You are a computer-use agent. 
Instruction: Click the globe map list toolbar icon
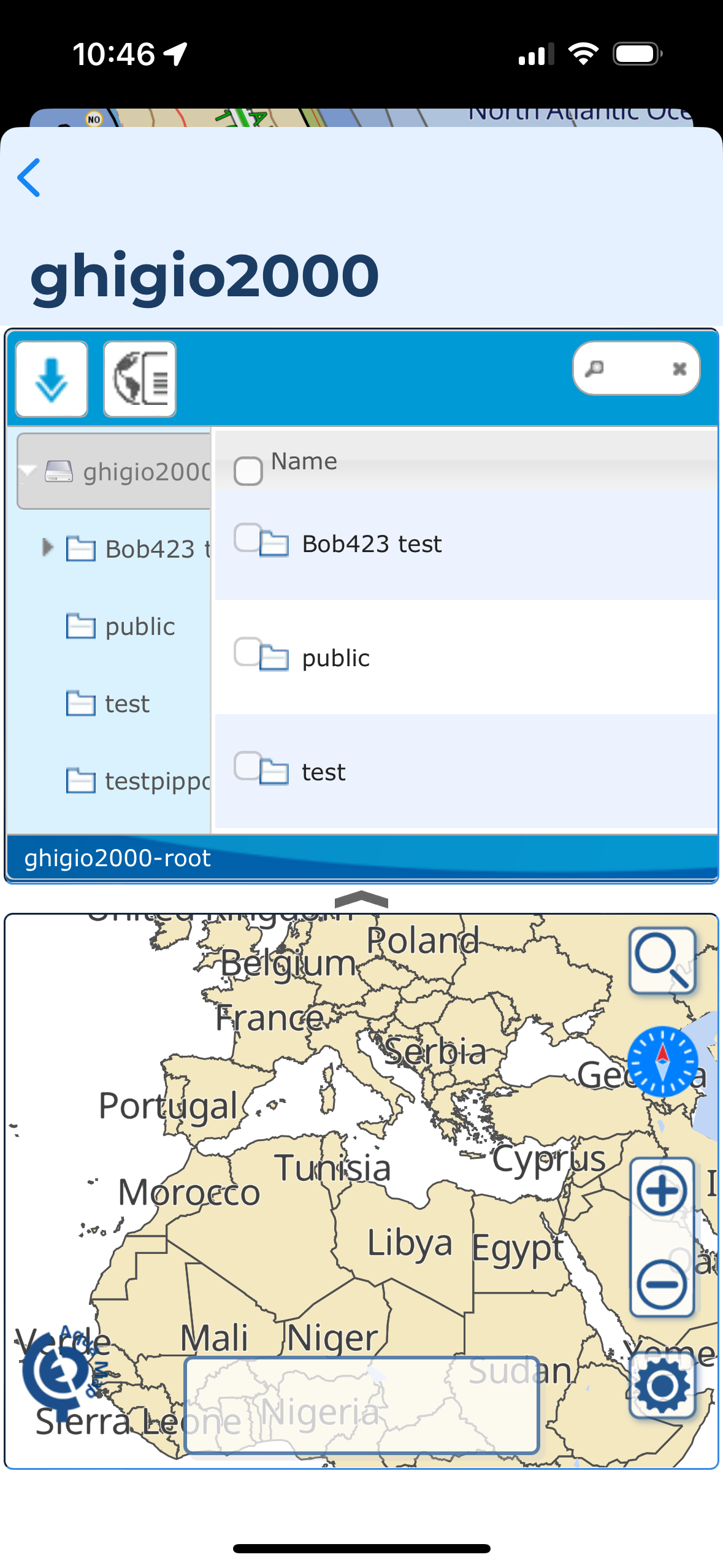[140, 380]
